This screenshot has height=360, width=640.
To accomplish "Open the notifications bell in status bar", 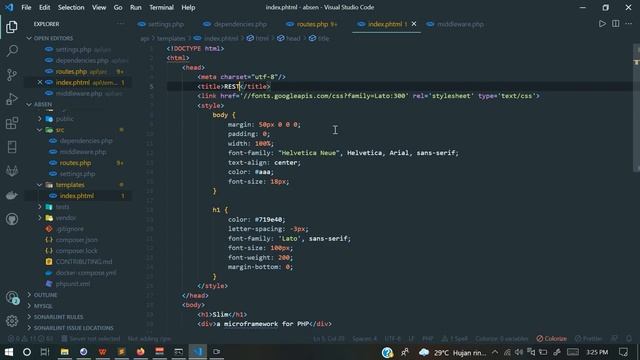I will click(629, 338).
